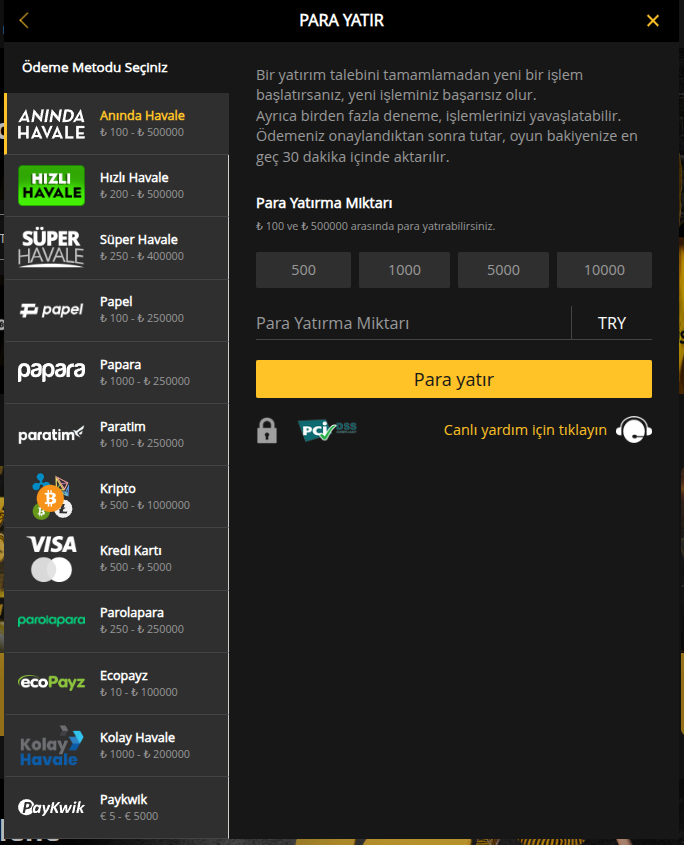Select the 5000 preset amount
The image size is (684, 845).
(503, 270)
